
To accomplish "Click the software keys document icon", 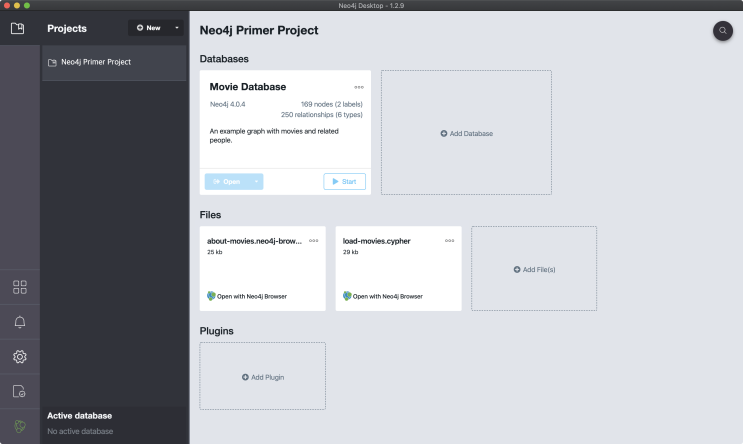I will 19,391.
